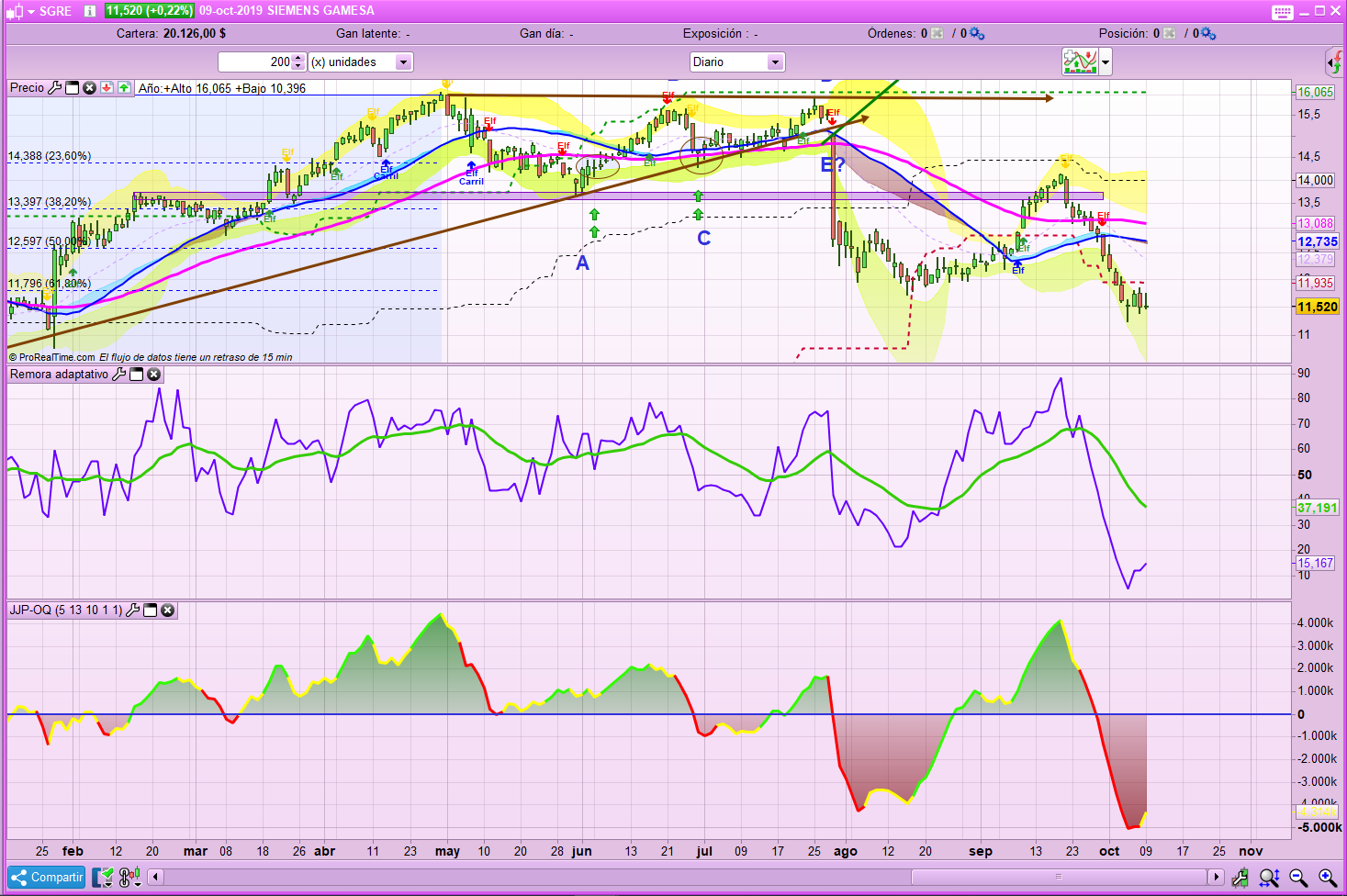Click the green up-arrow buy icon on Precio
Image resolution: width=1347 pixels, height=896 pixels.
click(123, 88)
